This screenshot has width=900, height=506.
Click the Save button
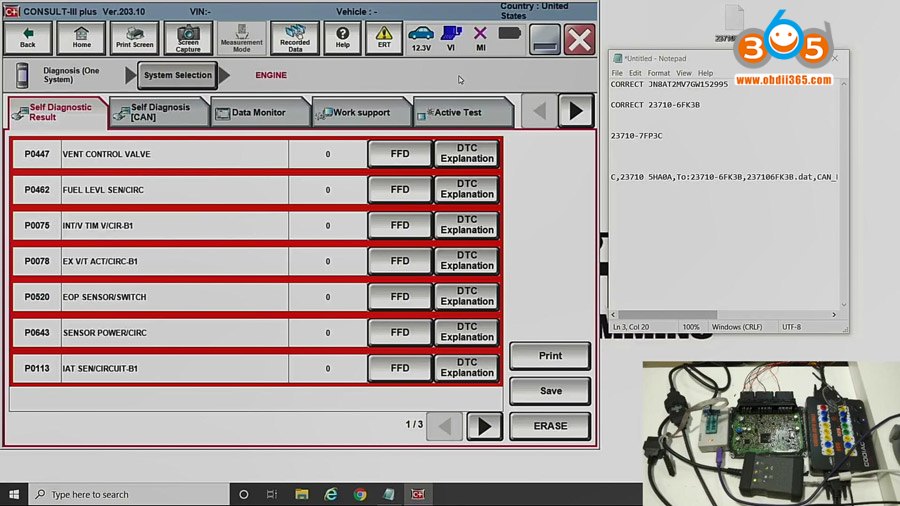tap(550, 391)
